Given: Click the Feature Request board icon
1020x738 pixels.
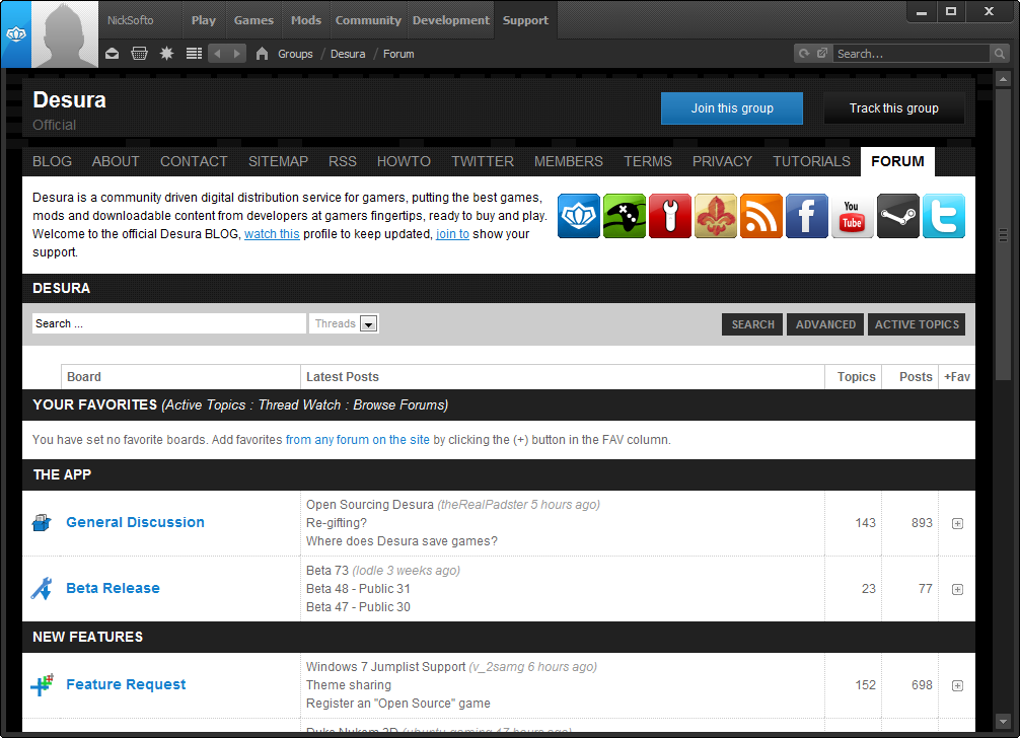Looking at the screenshot, I should point(42,685).
